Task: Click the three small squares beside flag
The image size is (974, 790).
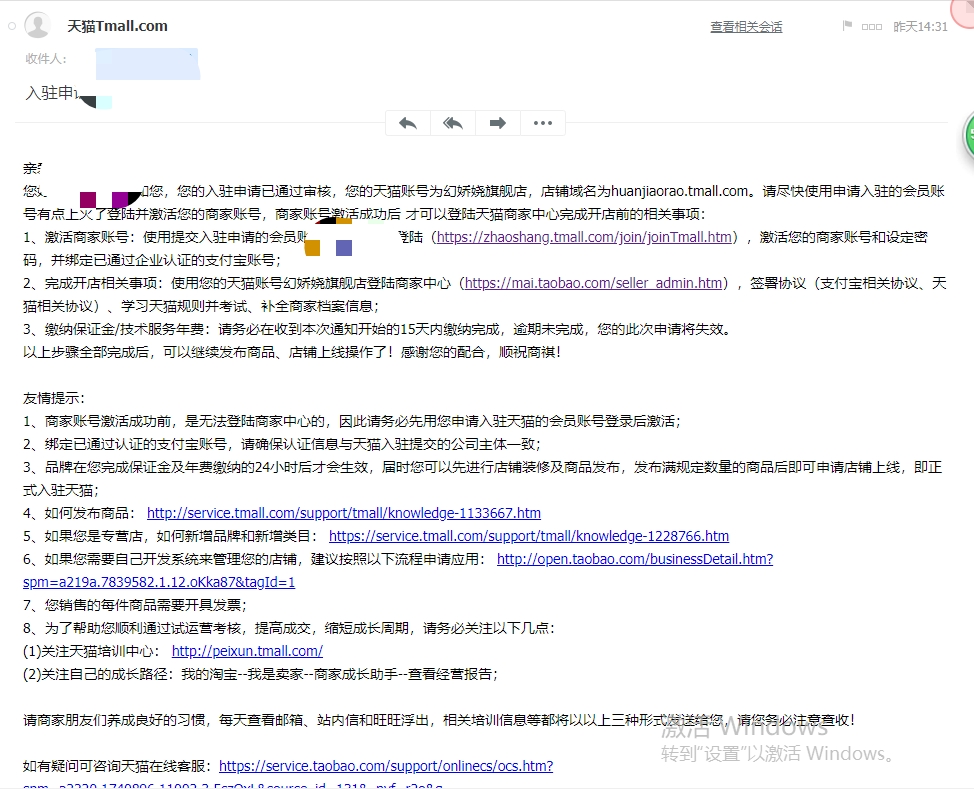Action: pyautogui.click(x=872, y=27)
